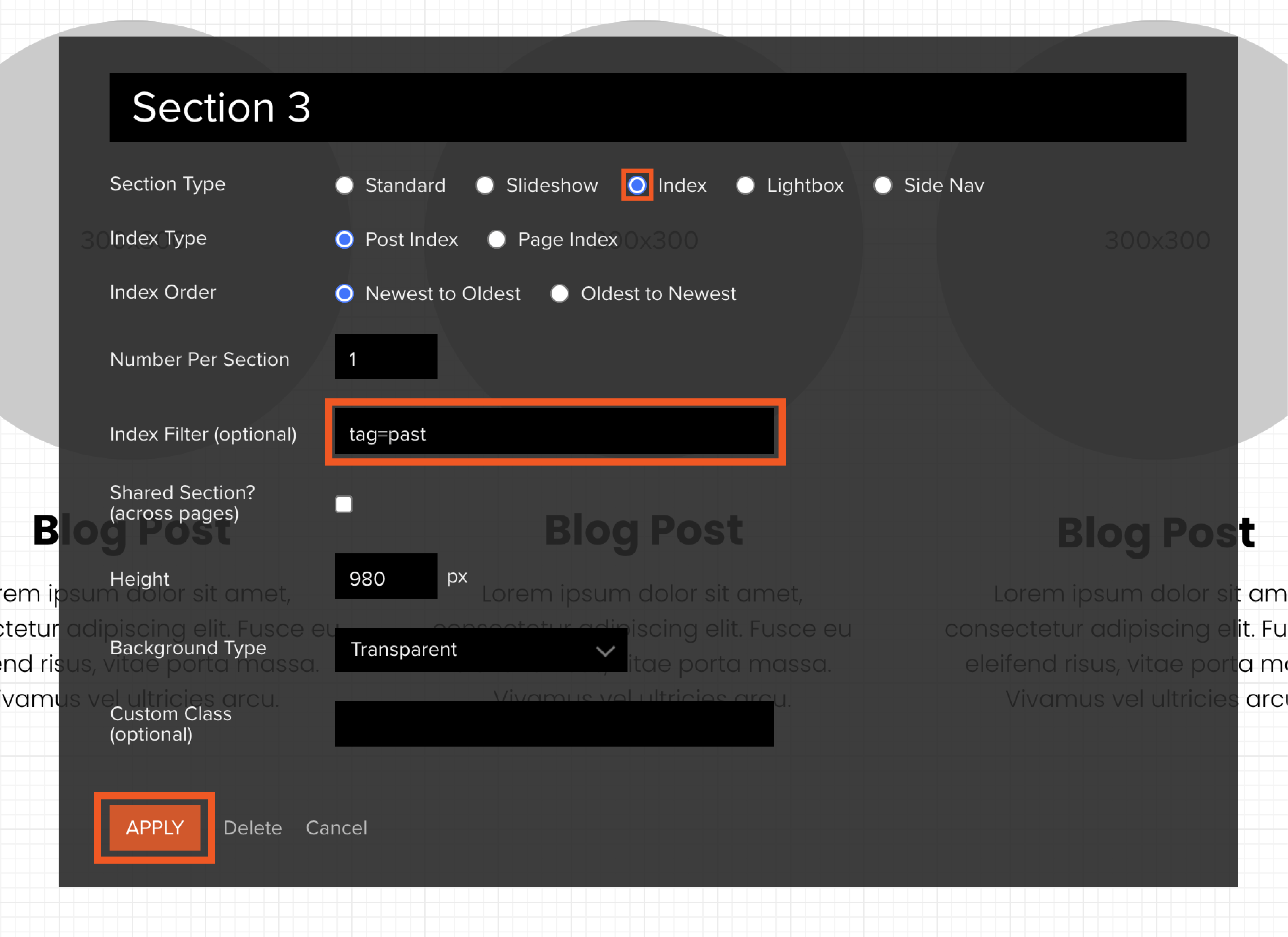This screenshot has width=1288, height=937.
Task: Click Cancel to dismiss the dialog
Action: pos(336,828)
